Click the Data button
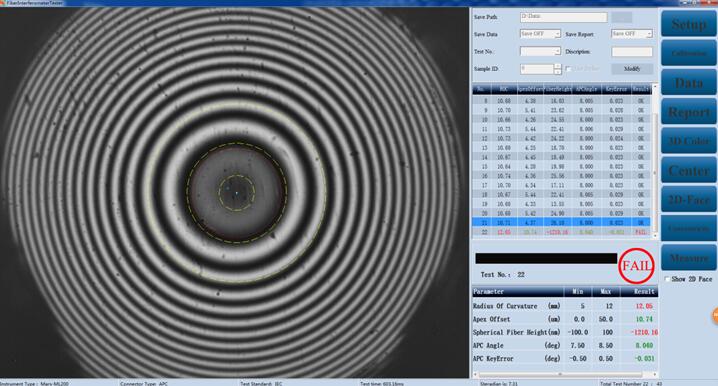 [x=689, y=82]
